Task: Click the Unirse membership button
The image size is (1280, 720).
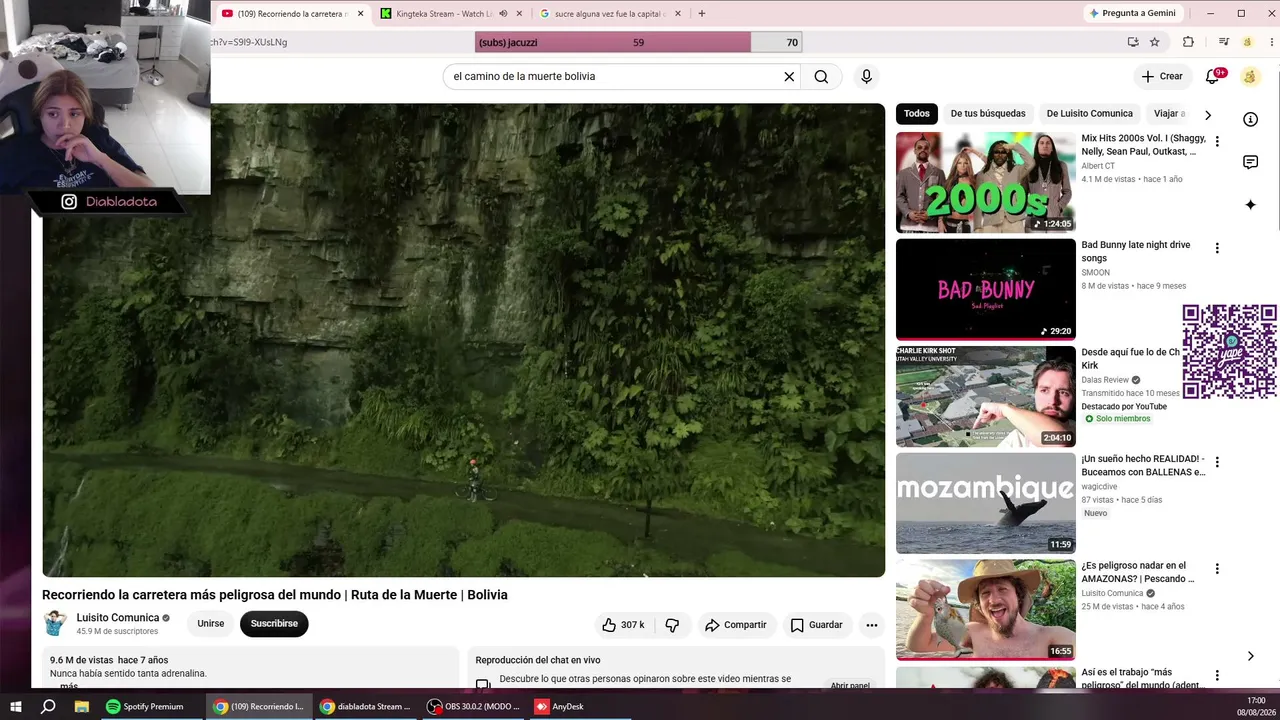Action: pos(211,624)
